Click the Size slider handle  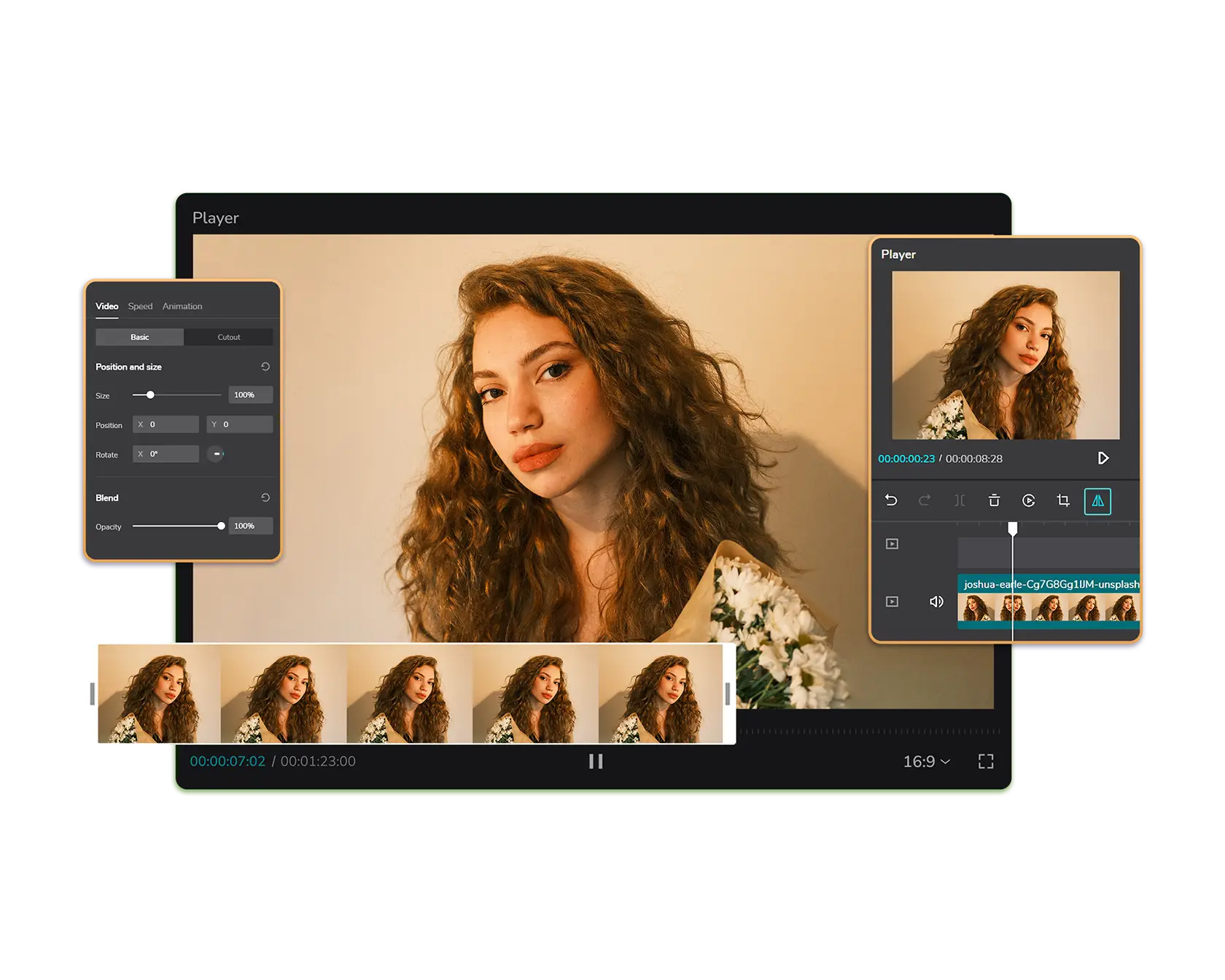(x=150, y=394)
